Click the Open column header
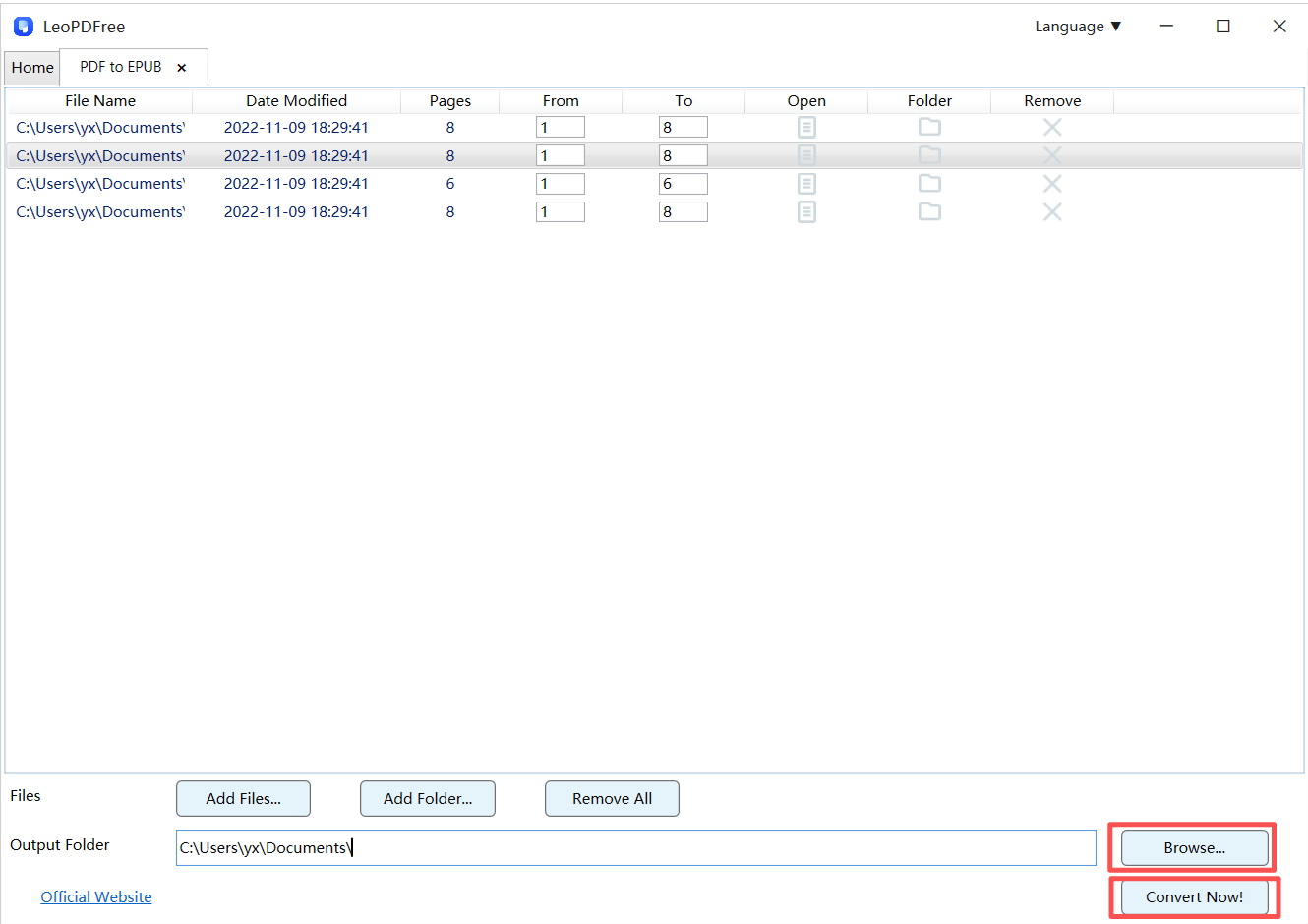The height and width of the screenshot is (924, 1308). pos(806,101)
